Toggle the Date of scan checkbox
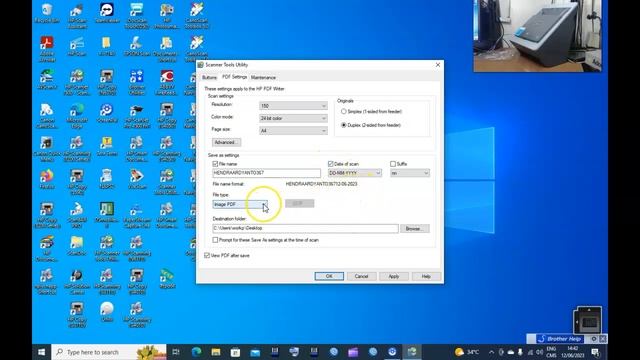 click(x=331, y=164)
